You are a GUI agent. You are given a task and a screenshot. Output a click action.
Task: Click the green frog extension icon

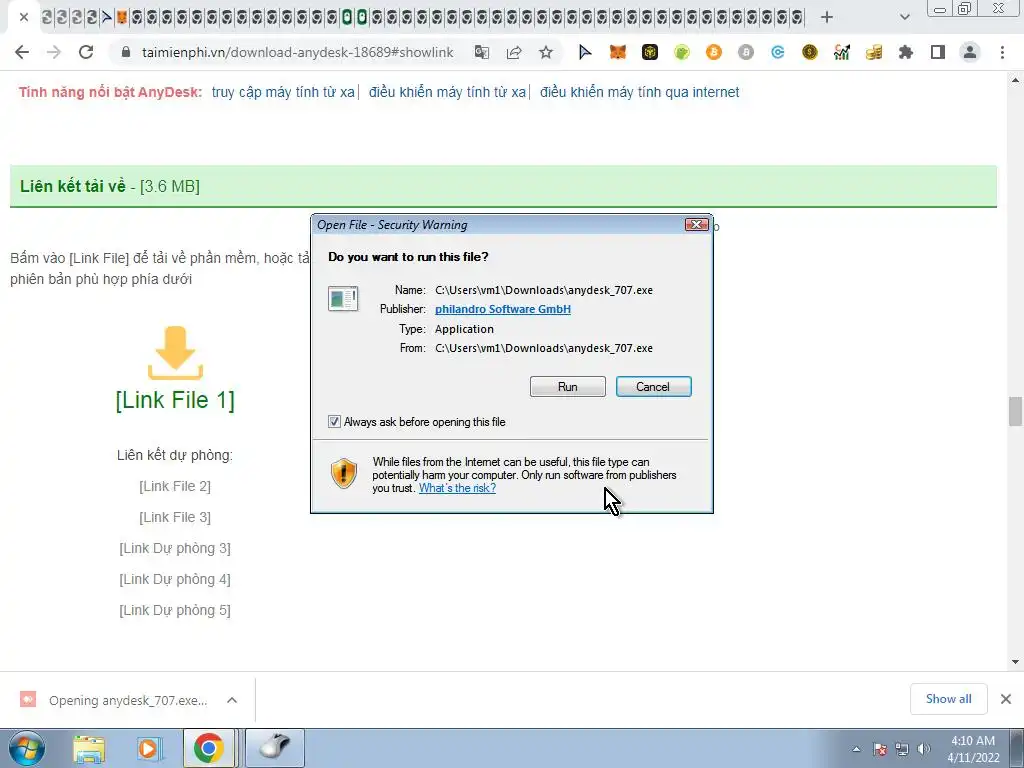682,52
